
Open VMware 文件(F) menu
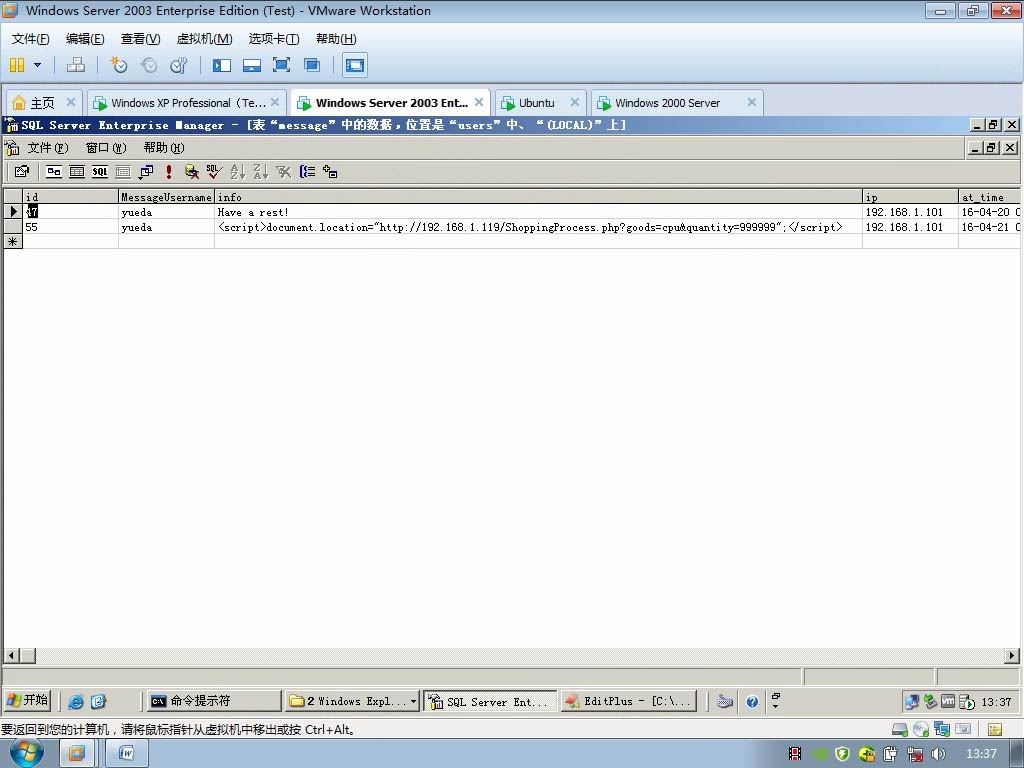(x=31, y=39)
